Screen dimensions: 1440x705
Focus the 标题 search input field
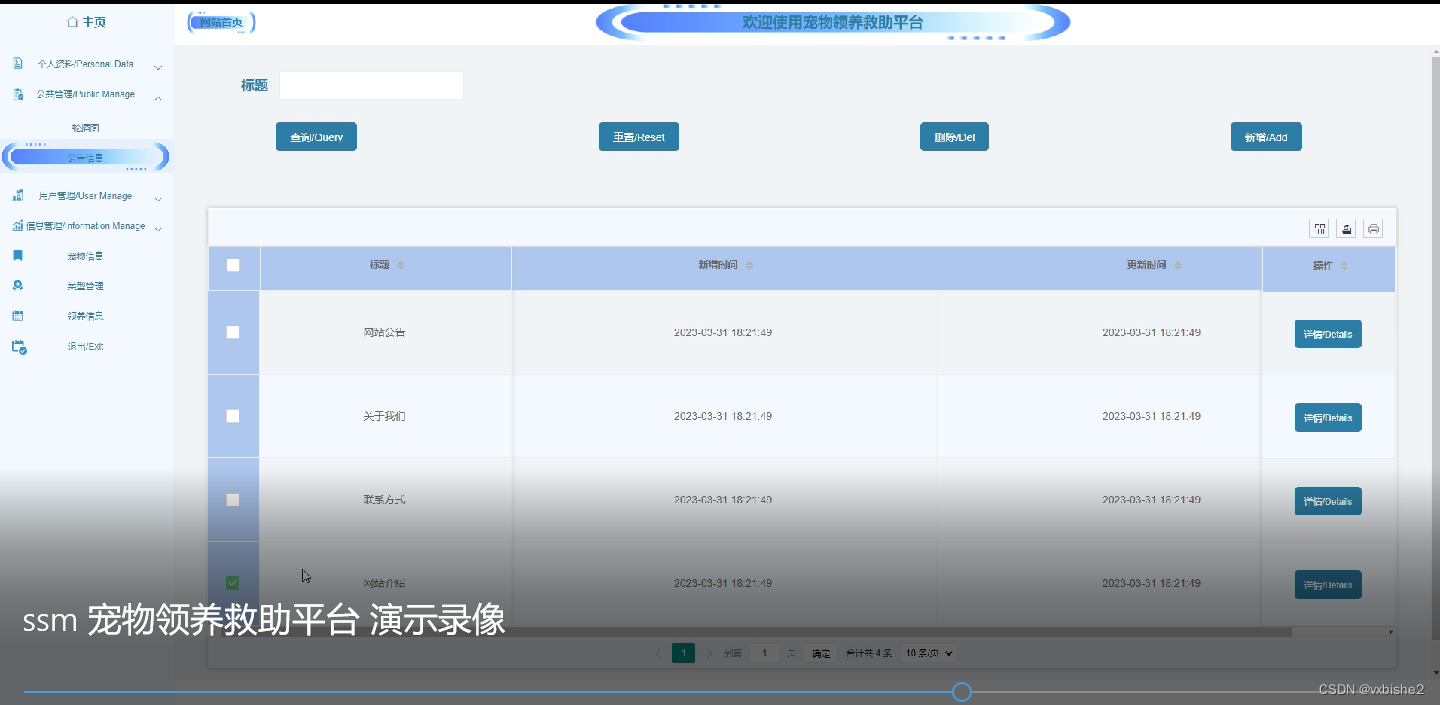pyautogui.click(x=371, y=85)
